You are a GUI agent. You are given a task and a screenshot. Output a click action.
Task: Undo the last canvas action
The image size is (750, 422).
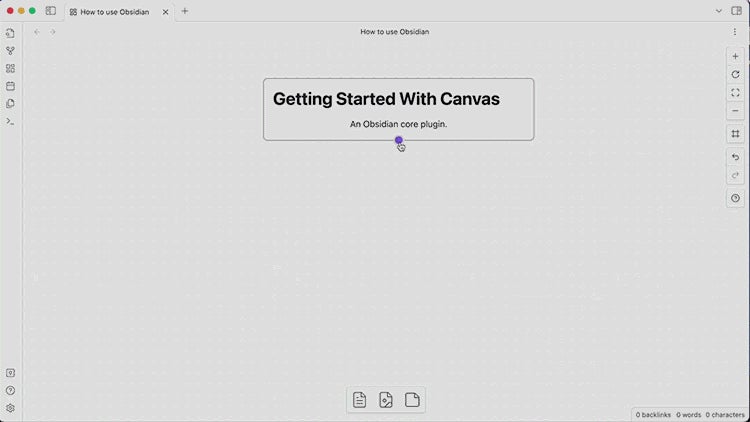pos(735,157)
